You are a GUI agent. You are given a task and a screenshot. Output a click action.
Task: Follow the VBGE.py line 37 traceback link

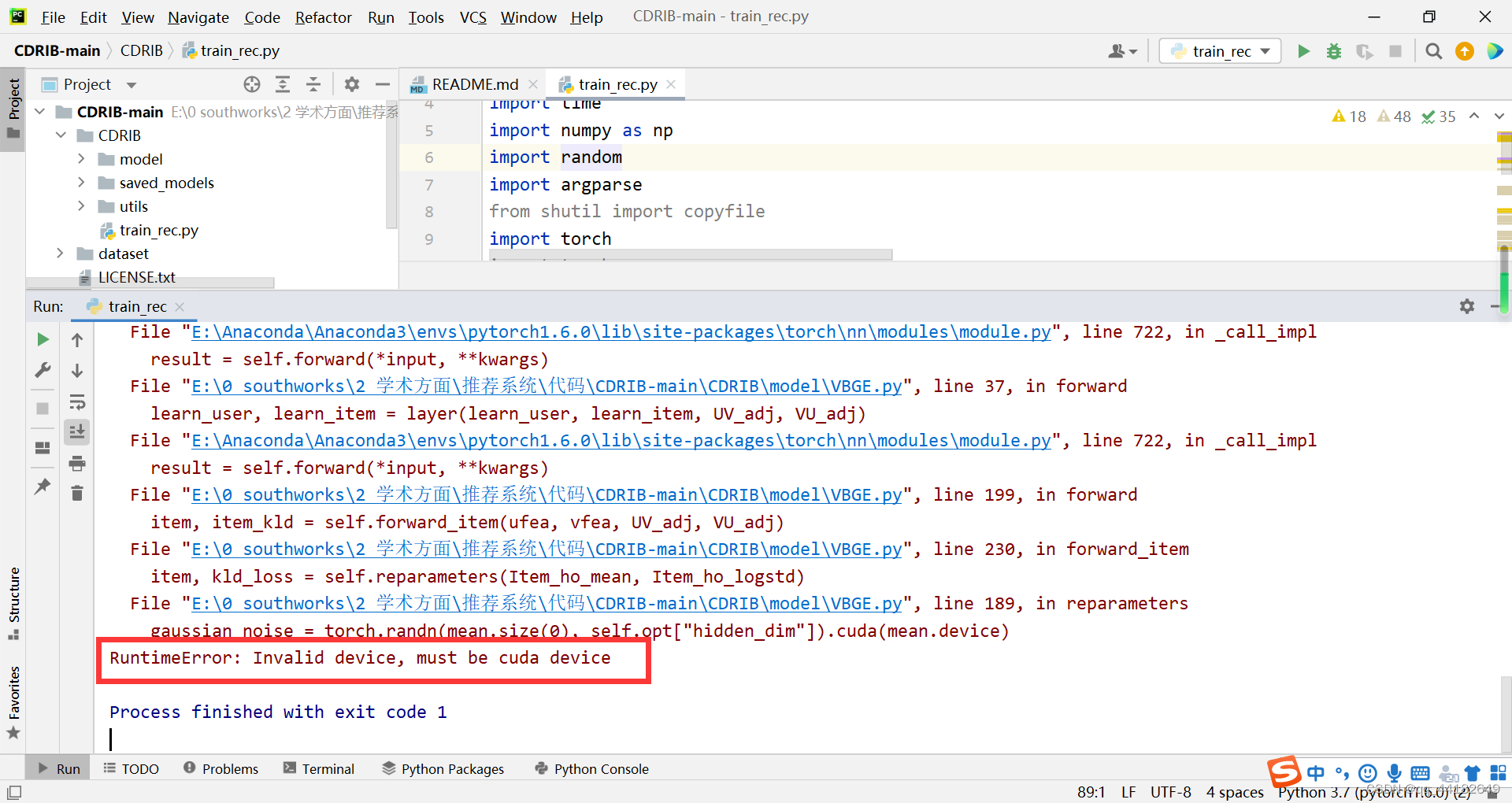(x=546, y=386)
